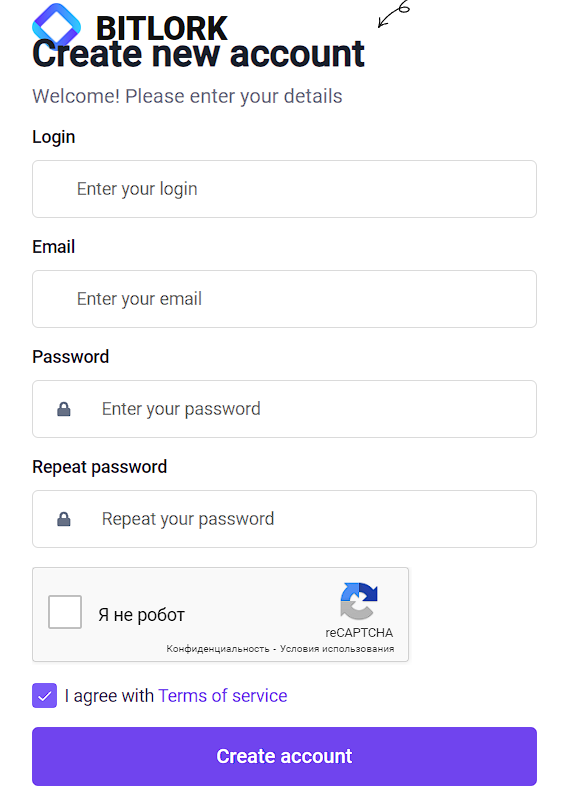586x811 pixels.
Task: Tick the "Я не робот" reCAPTCHA checkbox
Action: click(x=65, y=612)
